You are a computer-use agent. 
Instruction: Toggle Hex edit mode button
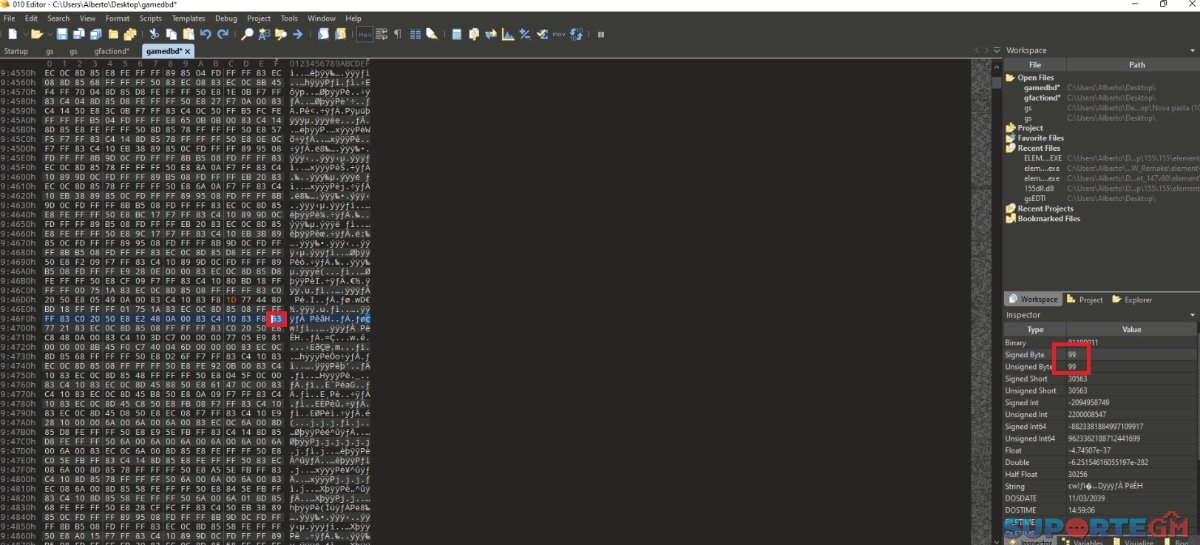(365, 34)
